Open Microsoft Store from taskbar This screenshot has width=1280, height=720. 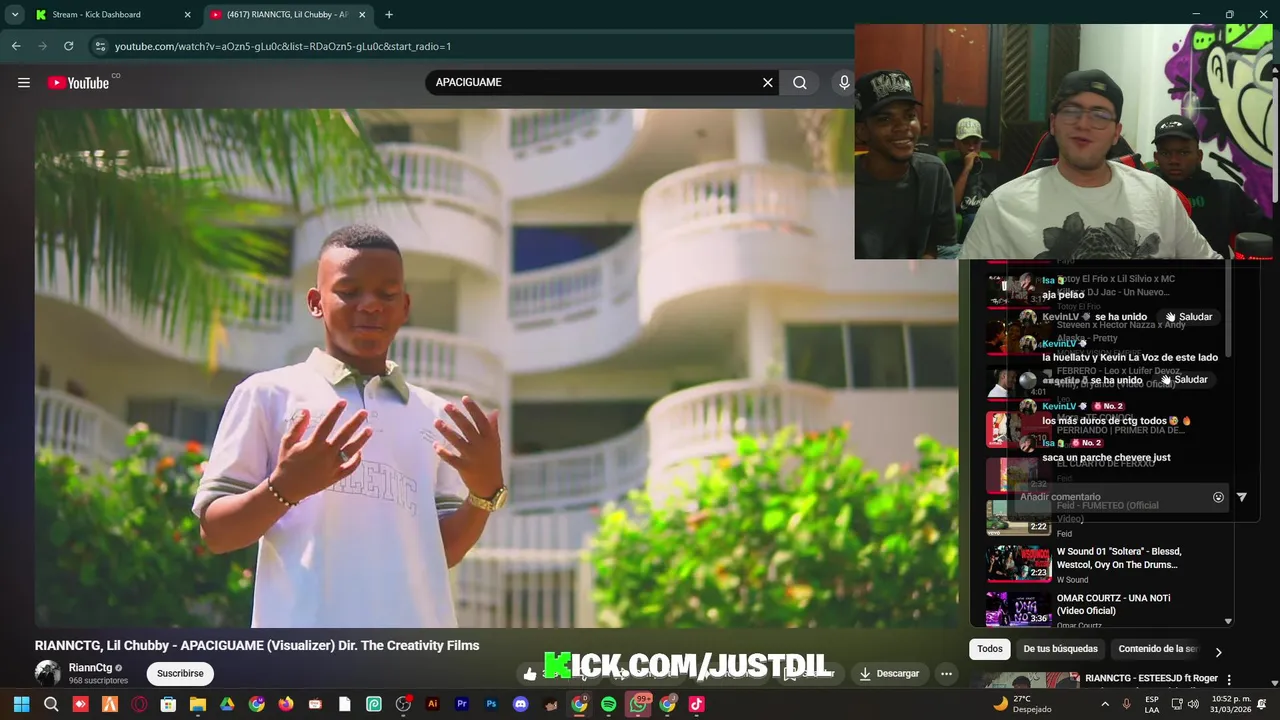(x=168, y=704)
